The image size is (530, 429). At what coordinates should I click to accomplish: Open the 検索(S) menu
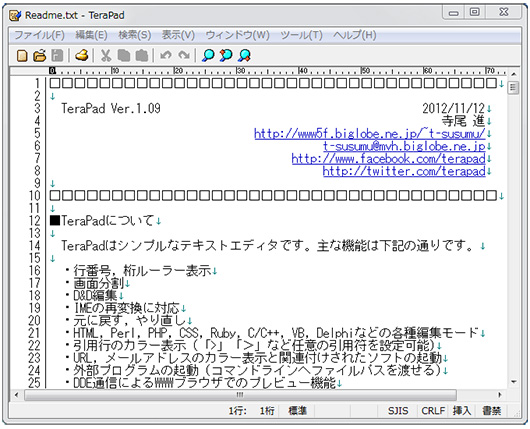coord(135,35)
